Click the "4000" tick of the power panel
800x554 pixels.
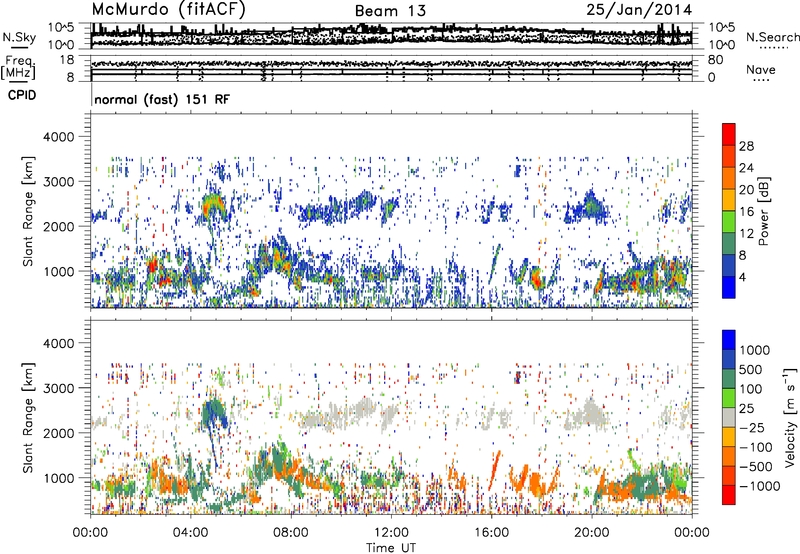click(59, 137)
